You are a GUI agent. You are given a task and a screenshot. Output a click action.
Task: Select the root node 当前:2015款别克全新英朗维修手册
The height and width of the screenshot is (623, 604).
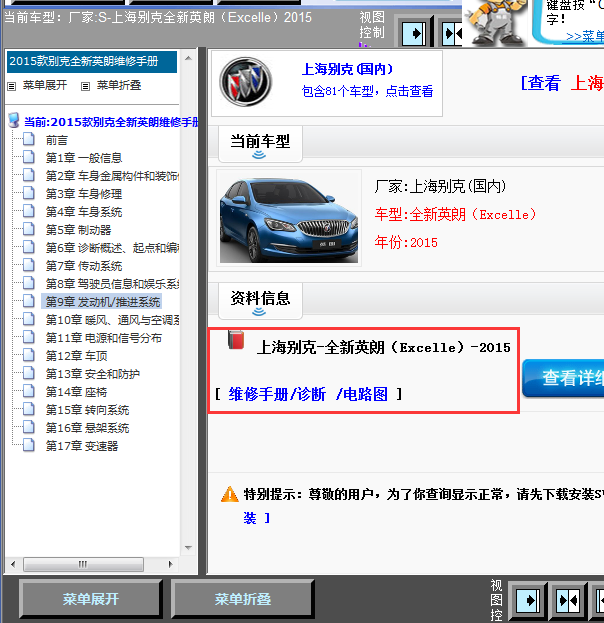pos(111,122)
